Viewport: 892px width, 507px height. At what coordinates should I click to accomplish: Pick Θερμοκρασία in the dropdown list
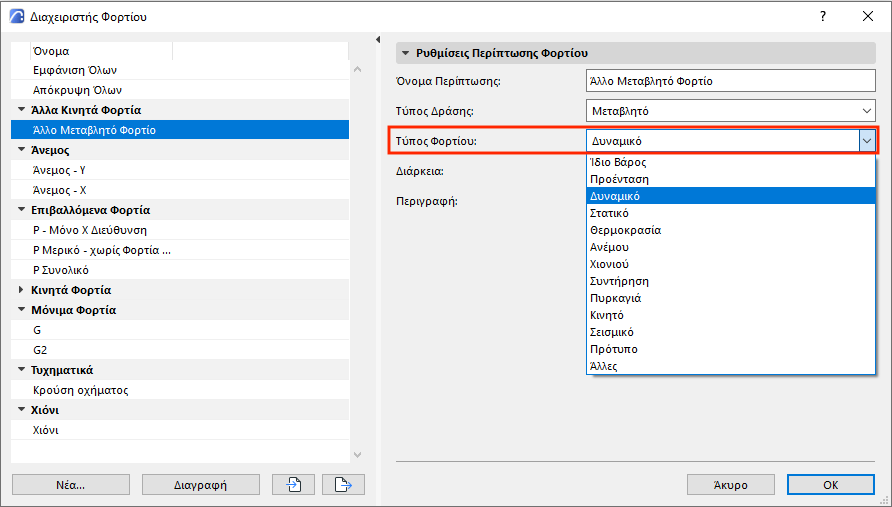626,230
